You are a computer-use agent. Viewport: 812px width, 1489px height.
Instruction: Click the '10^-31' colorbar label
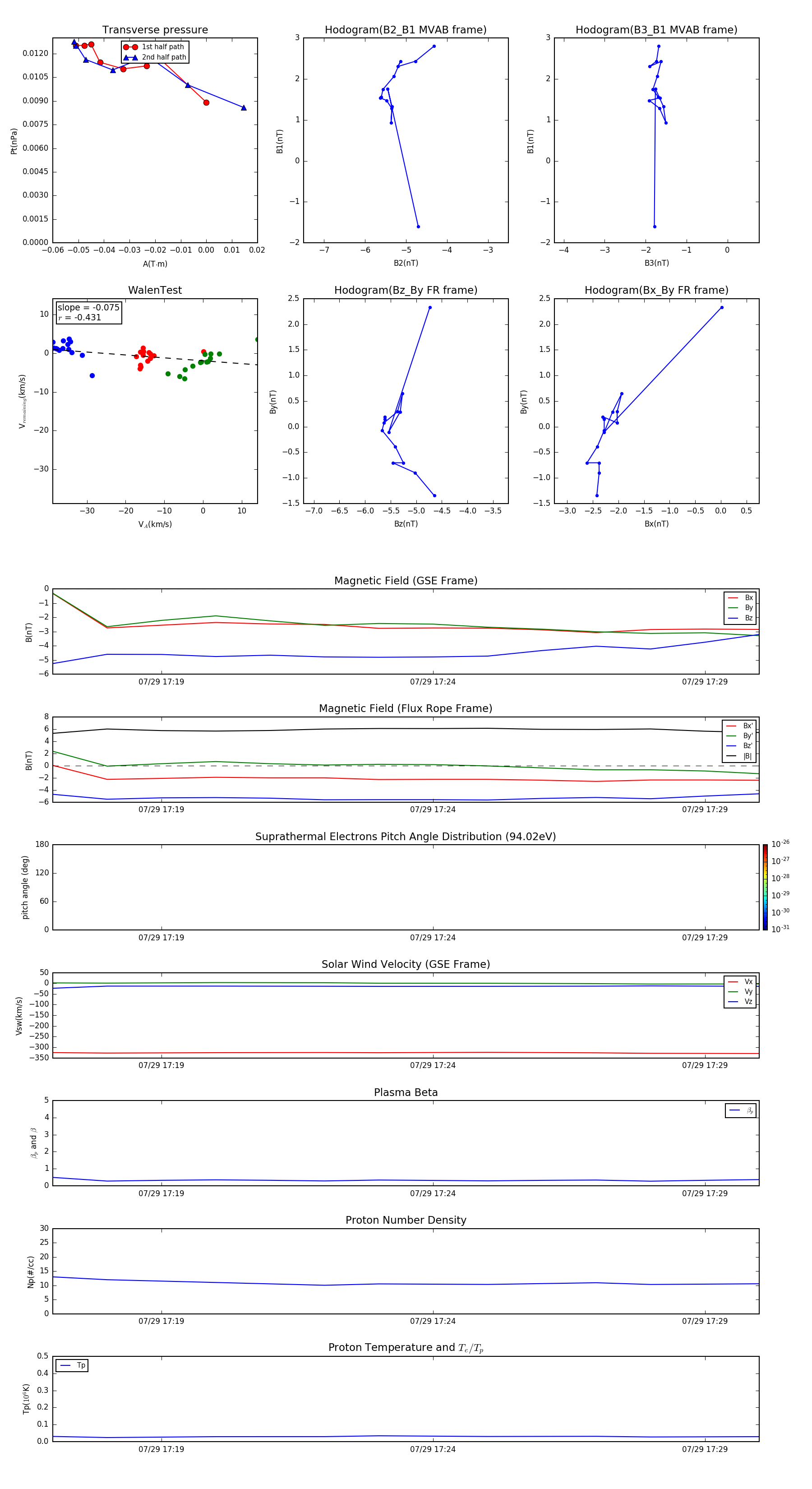click(x=780, y=929)
